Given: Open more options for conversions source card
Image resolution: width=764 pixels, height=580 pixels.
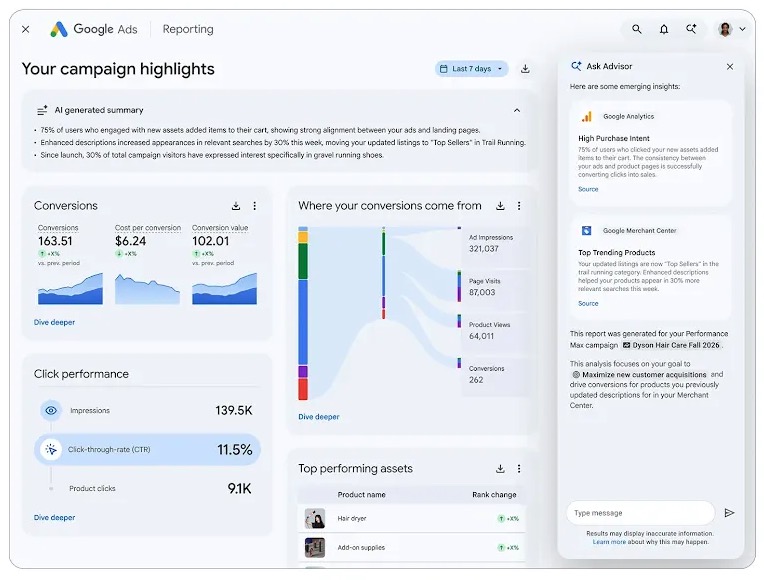Looking at the screenshot, I should (x=519, y=206).
